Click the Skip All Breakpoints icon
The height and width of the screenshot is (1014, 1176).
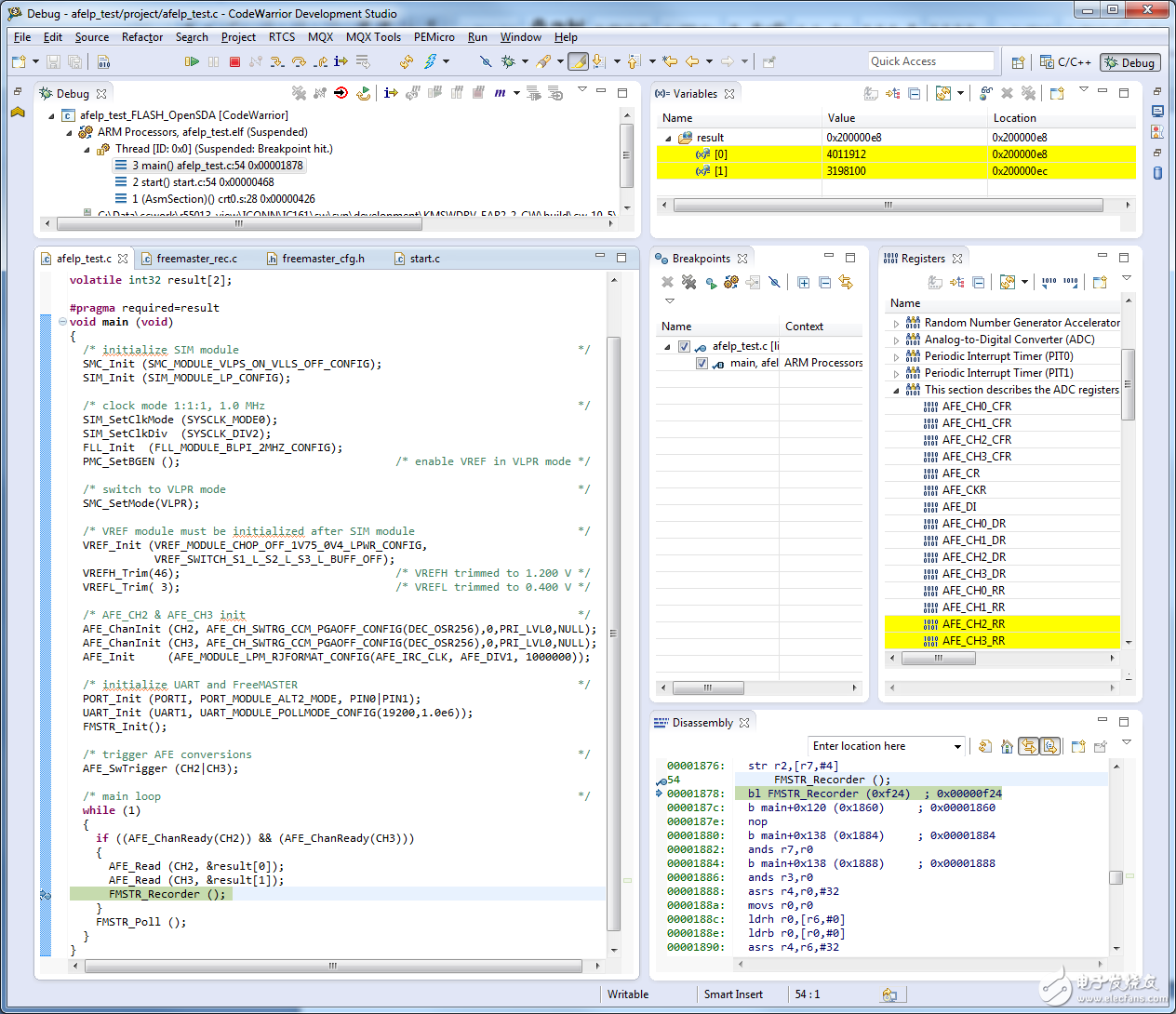point(774,283)
